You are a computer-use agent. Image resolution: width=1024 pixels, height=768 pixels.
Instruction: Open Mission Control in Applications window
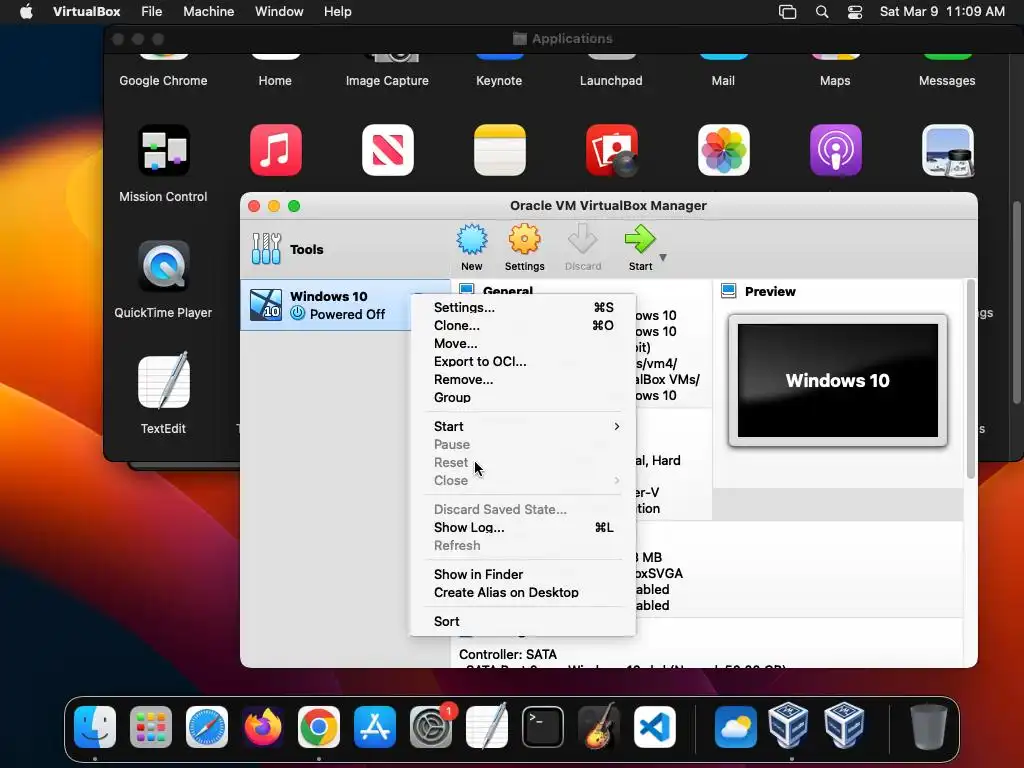[x=163, y=150]
